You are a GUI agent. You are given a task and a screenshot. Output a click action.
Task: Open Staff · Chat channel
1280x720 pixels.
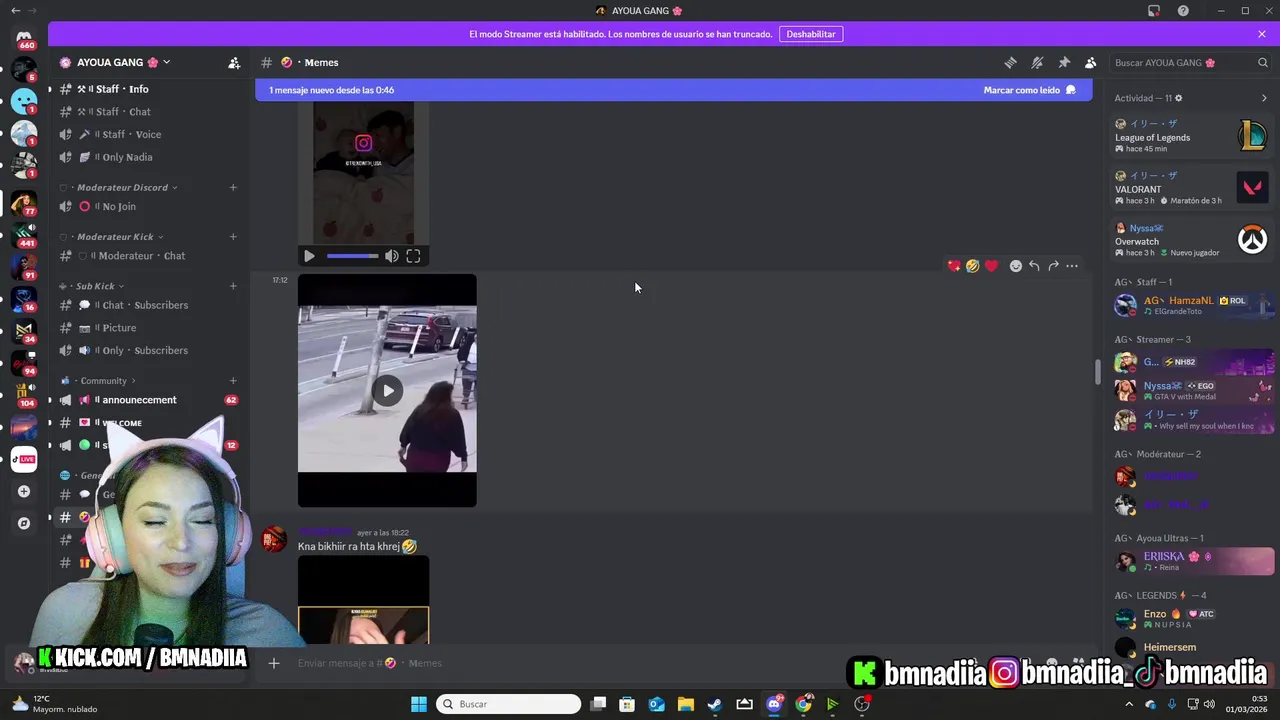point(147,112)
